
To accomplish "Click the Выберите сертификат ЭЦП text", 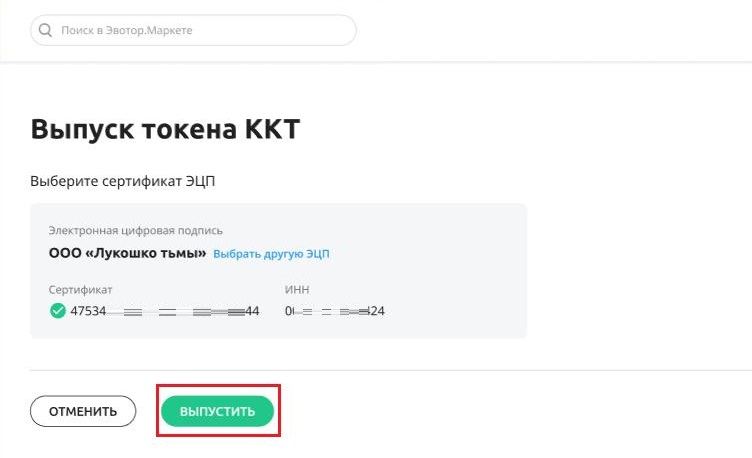I will click(x=122, y=181).
